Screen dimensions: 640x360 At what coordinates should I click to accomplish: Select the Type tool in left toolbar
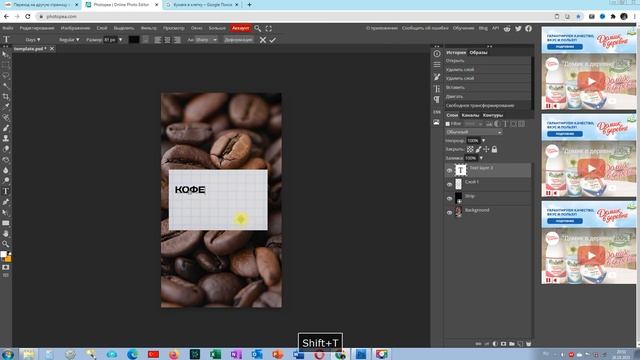pos(6,191)
